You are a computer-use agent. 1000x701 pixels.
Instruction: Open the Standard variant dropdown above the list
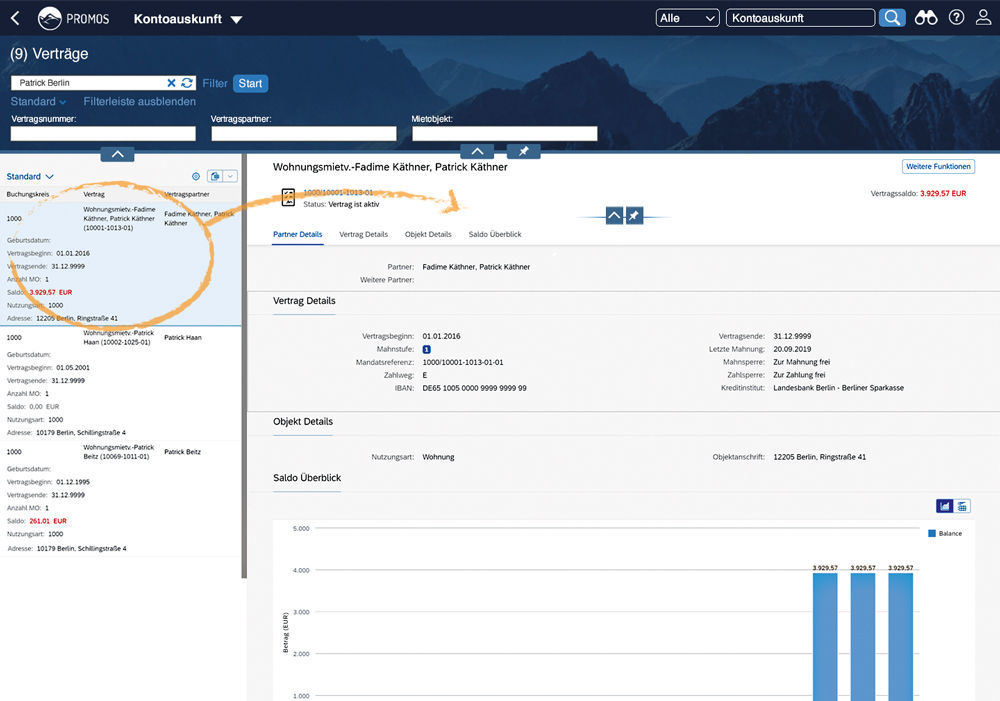pos(30,176)
